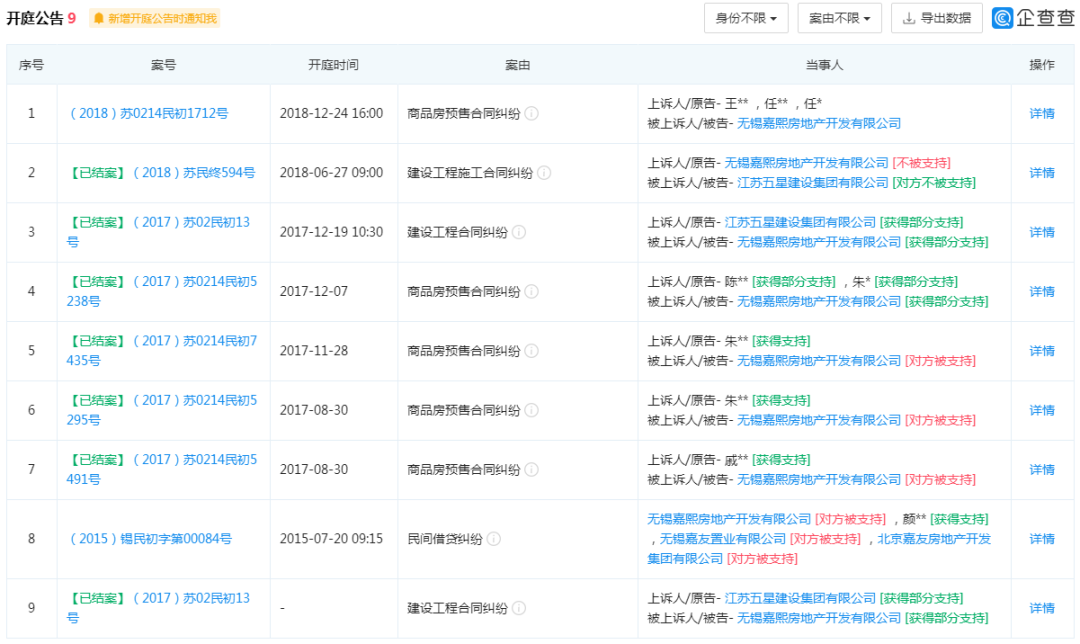Click 详情 for row 4
The height and width of the screenshot is (644, 1080).
pyautogui.click(x=1041, y=291)
